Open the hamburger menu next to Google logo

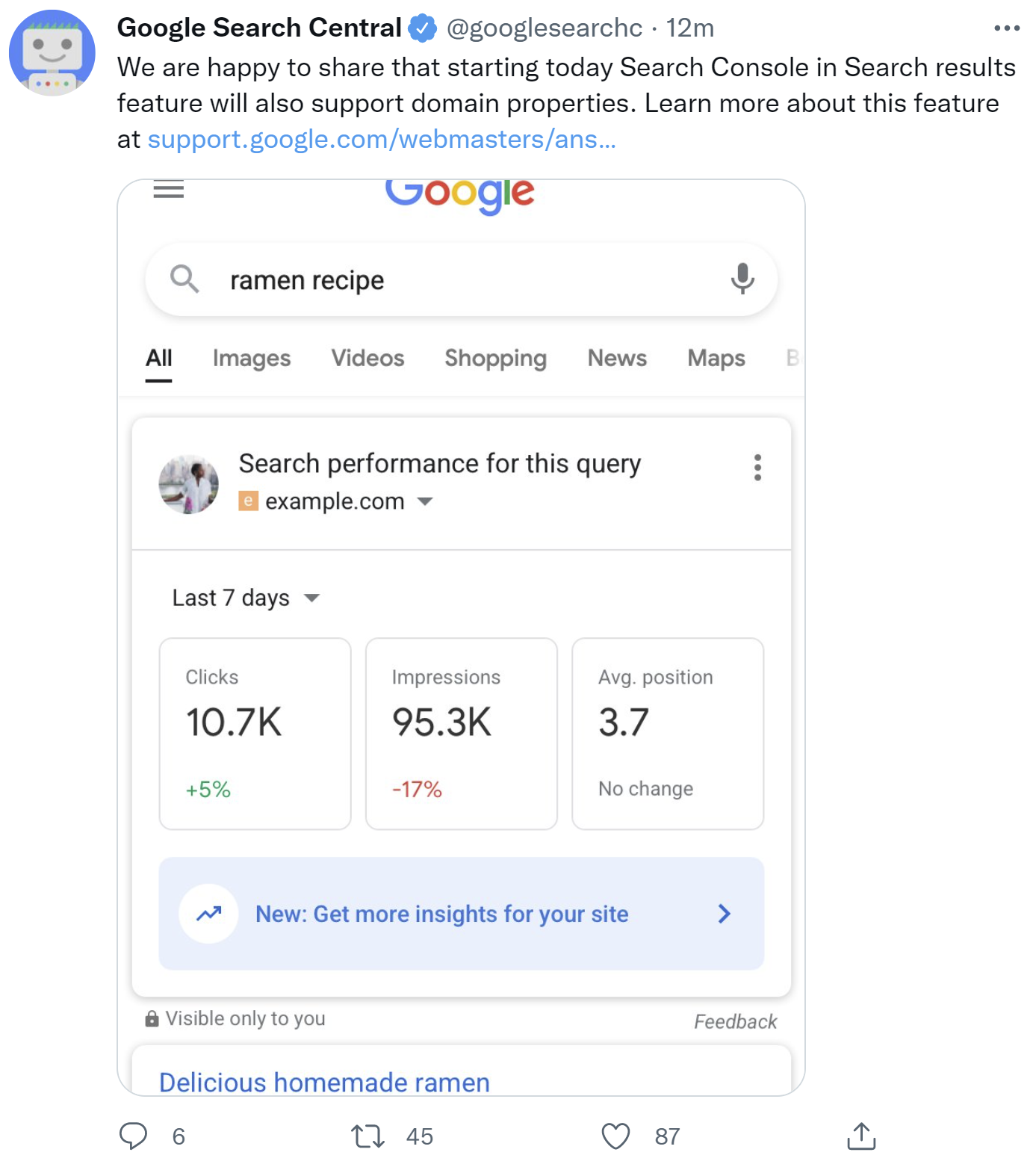(169, 191)
